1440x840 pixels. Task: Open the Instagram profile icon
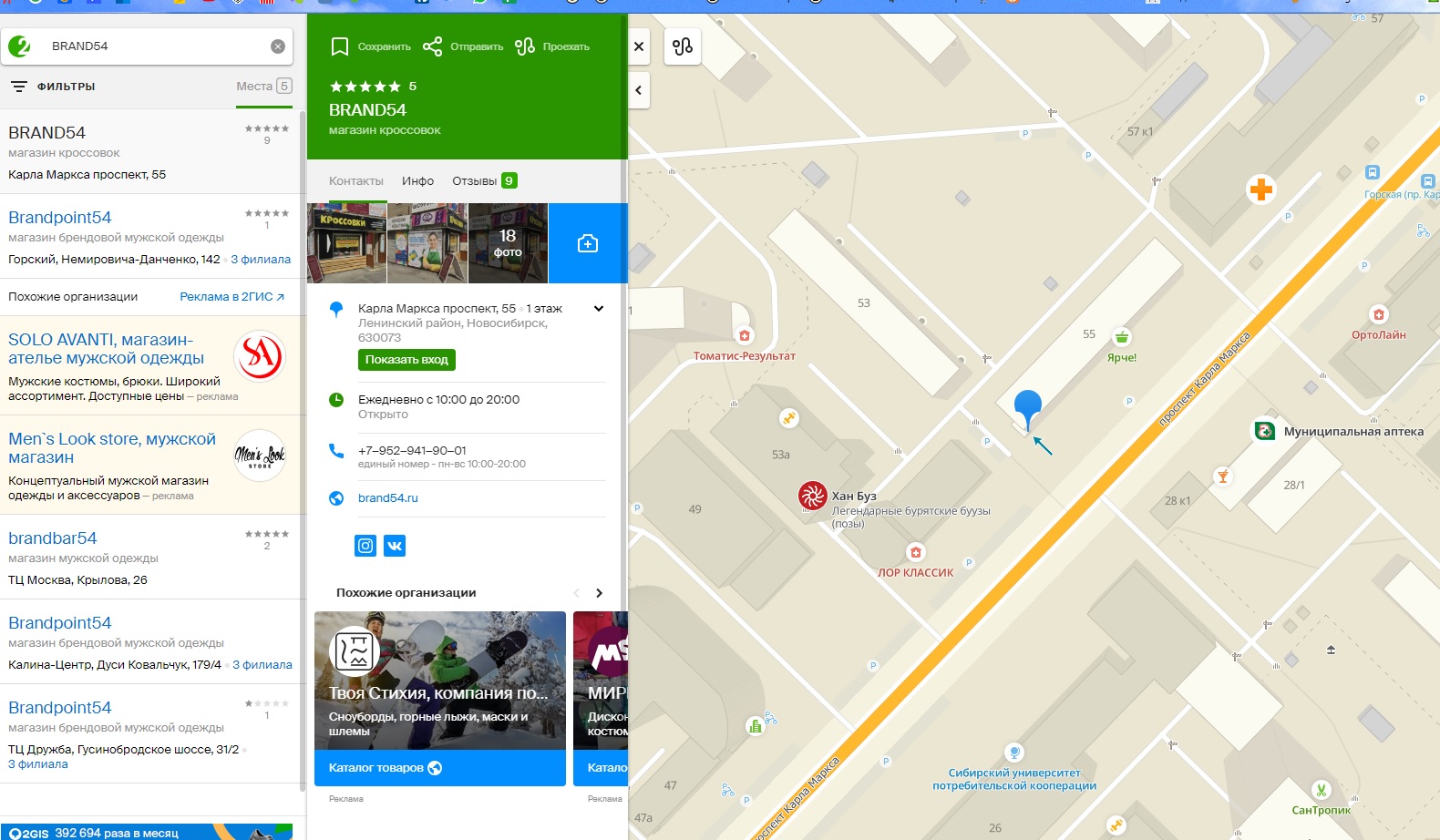365,546
